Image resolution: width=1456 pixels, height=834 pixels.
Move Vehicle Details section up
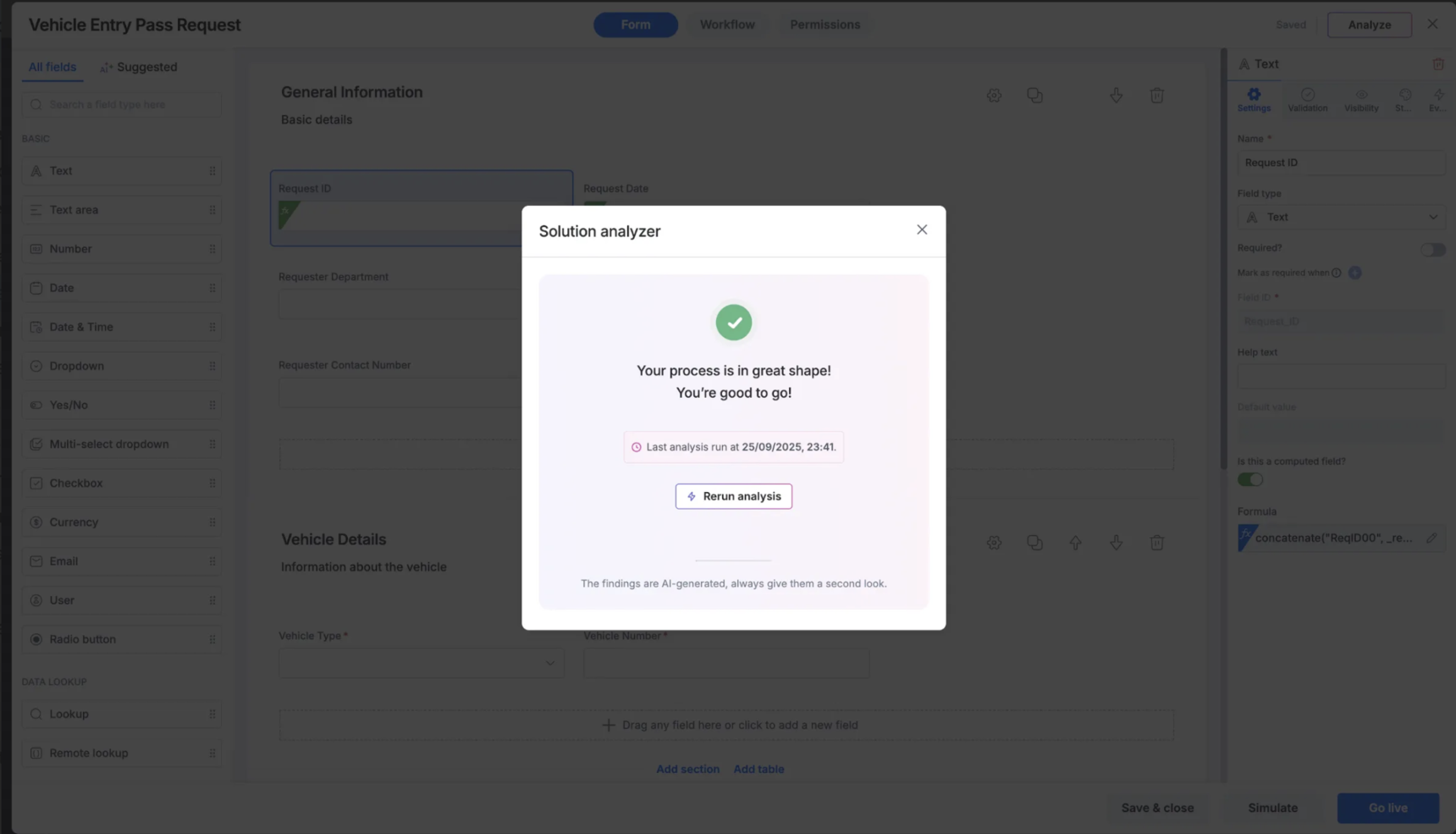click(x=1075, y=543)
